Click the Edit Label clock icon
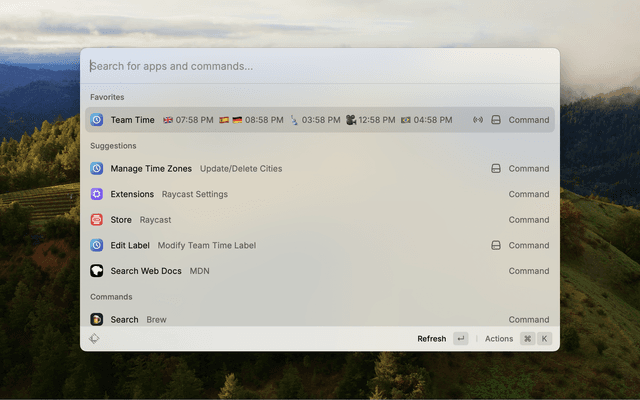 tap(97, 245)
